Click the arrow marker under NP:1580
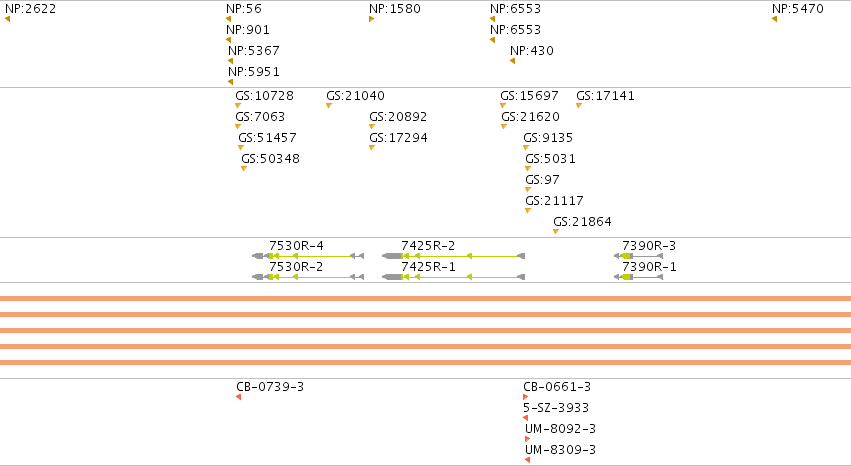Screen dimensions: 851x466 [371, 19]
